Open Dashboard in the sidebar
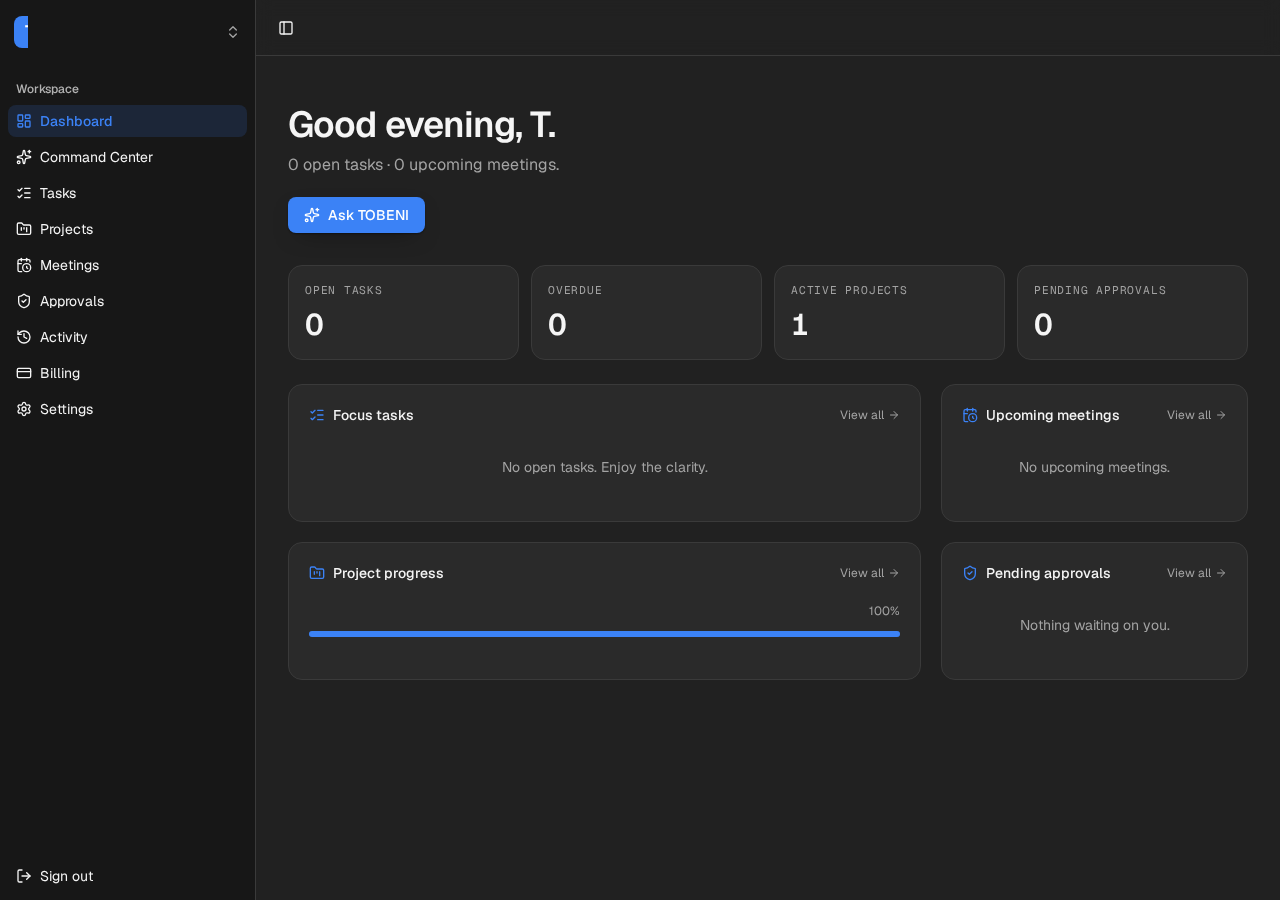Screen dimensions: 1280x900 (127, 121)
